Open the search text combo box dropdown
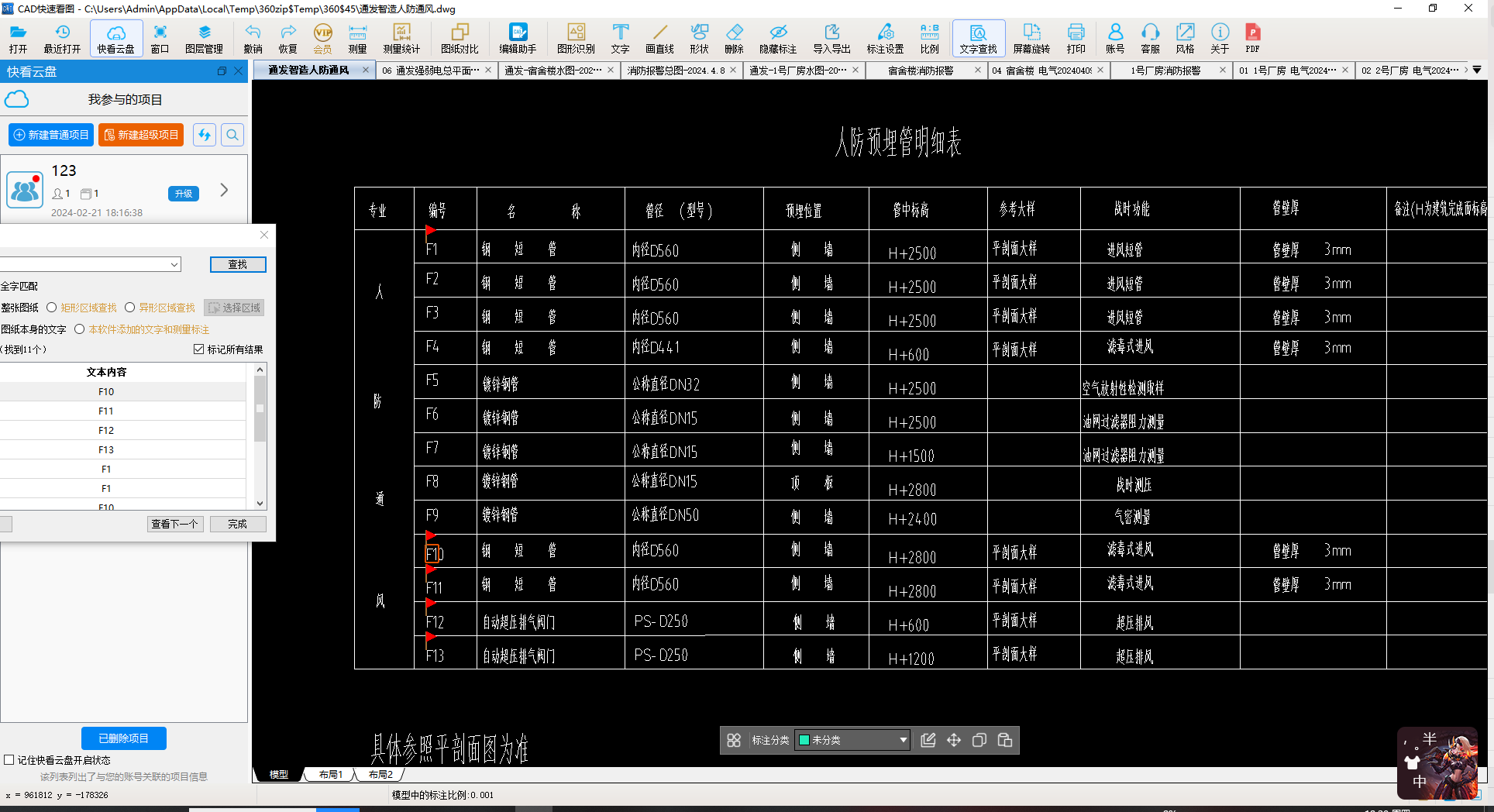Screen dimensions: 1494x812 point(174,264)
